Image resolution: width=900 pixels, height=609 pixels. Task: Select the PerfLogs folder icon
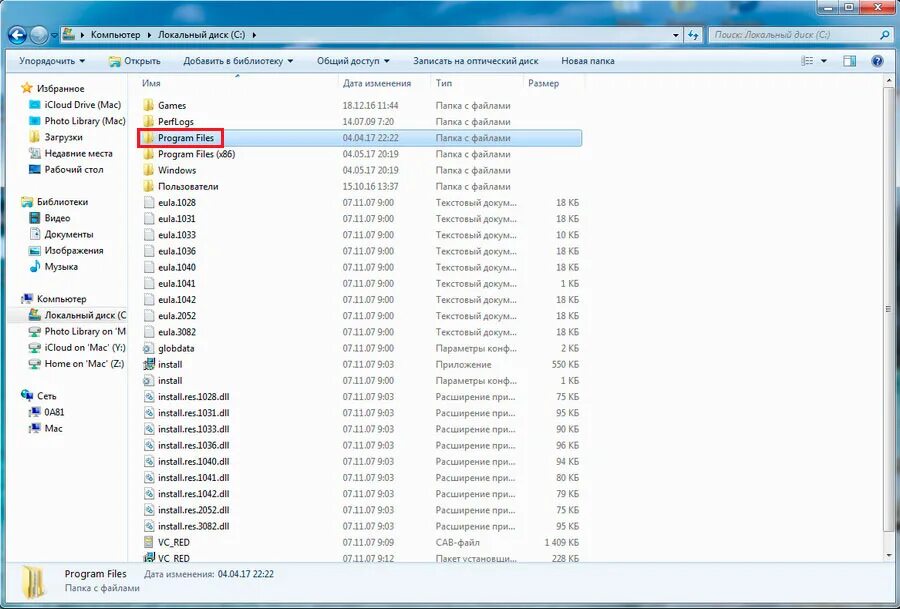(x=149, y=122)
